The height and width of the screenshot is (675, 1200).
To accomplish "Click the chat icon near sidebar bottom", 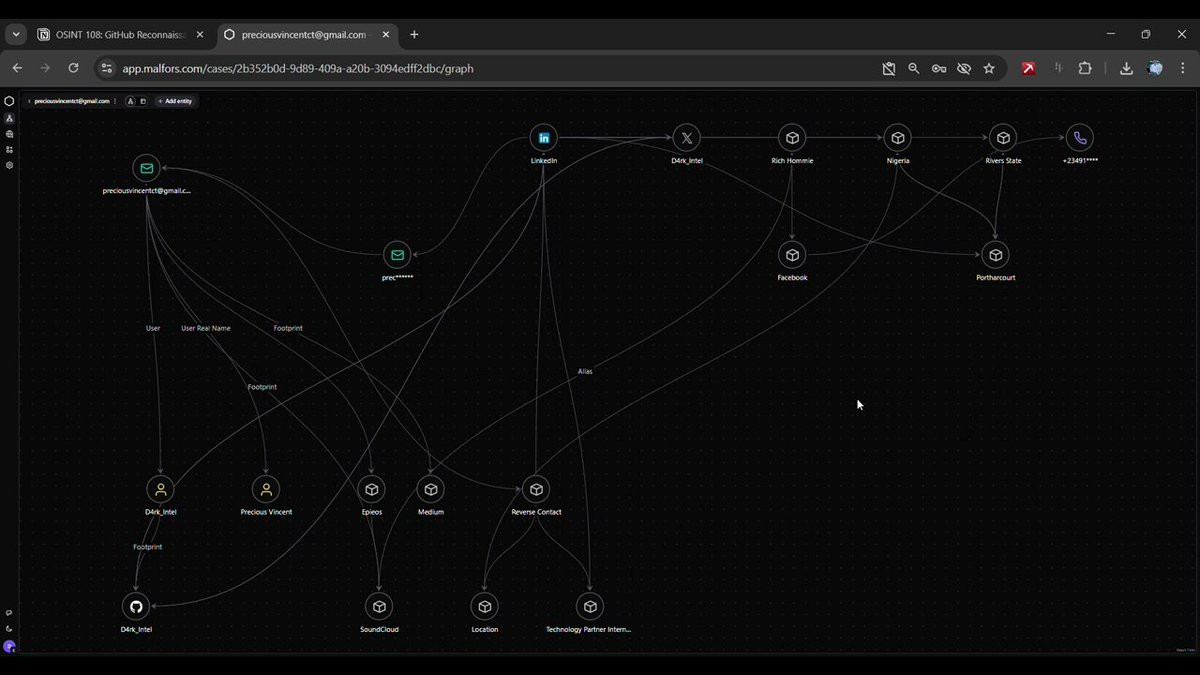I will [9, 613].
